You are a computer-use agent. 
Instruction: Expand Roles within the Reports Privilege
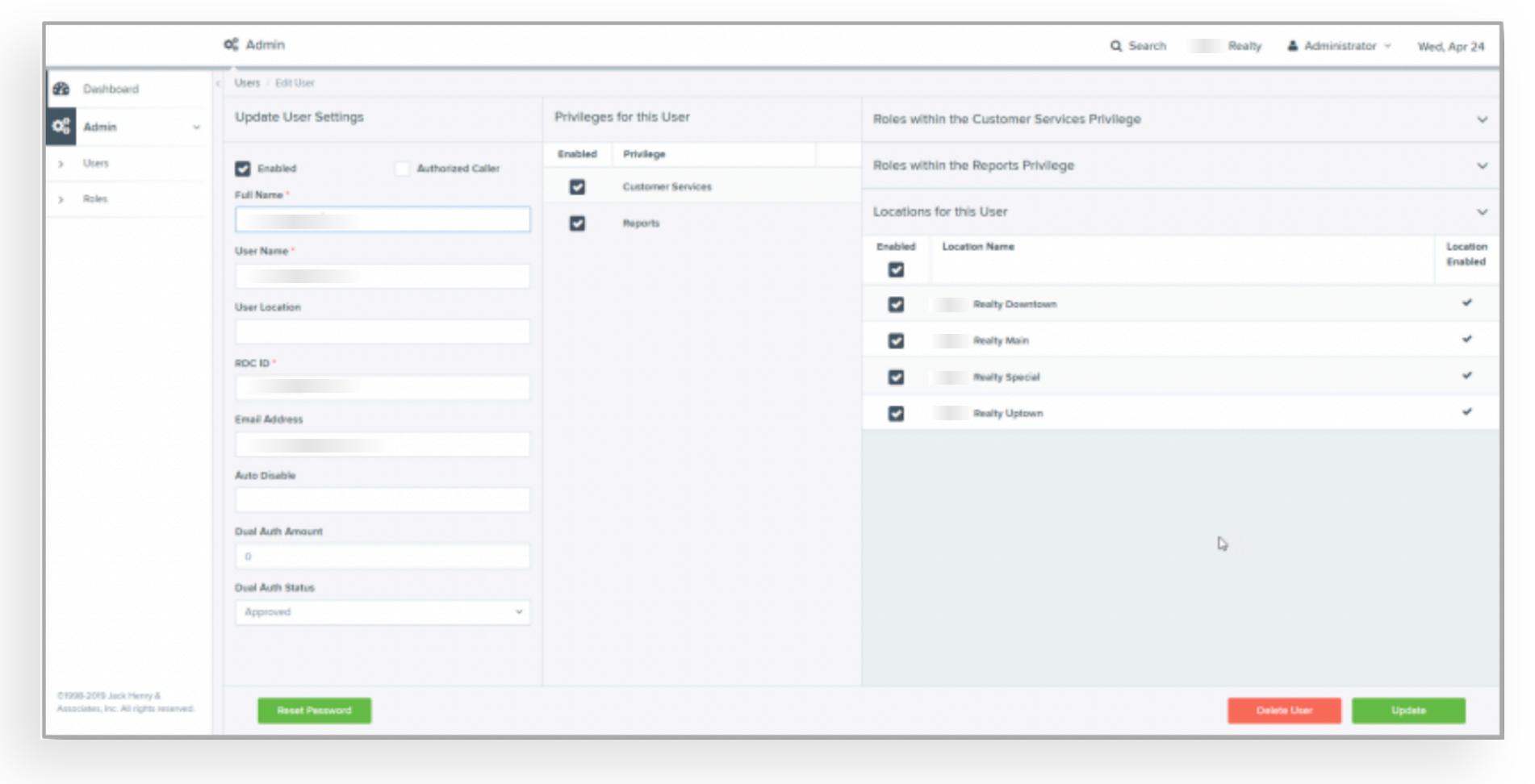pos(1482,165)
